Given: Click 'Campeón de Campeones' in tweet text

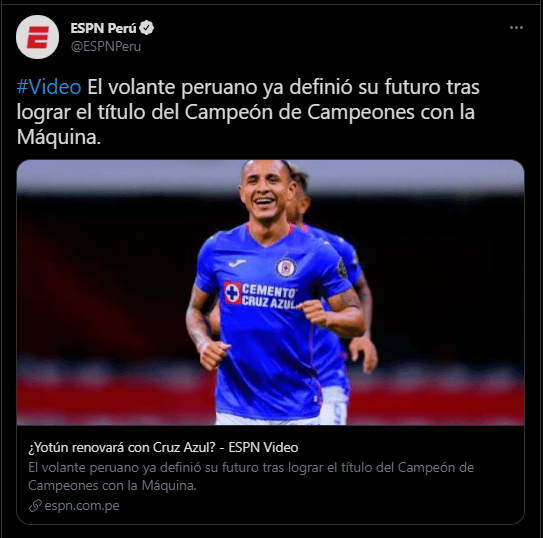Looking at the screenshot, I should click(300, 112).
